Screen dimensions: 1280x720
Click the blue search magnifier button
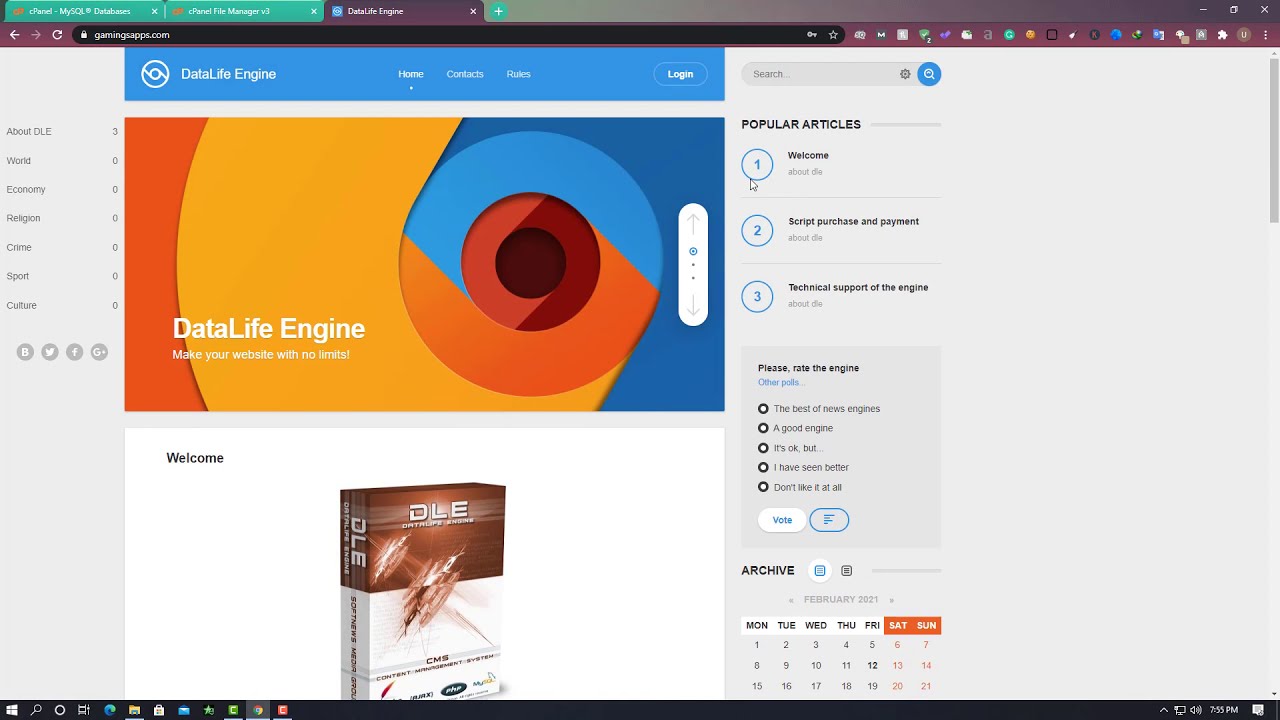pyautogui.click(x=929, y=74)
